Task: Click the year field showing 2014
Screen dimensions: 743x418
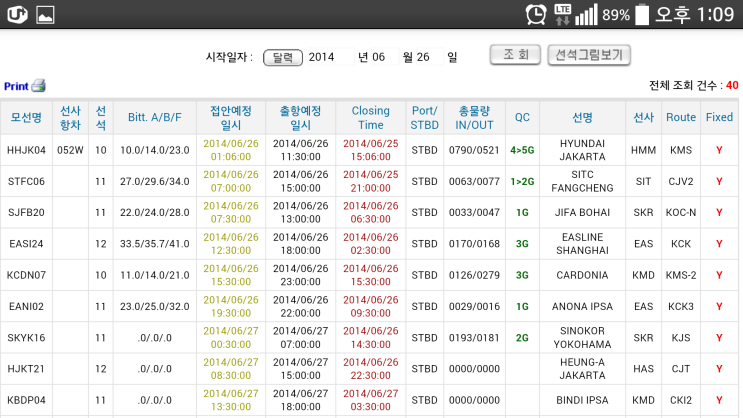Action: pyautogui.click(x=322, y=58)
